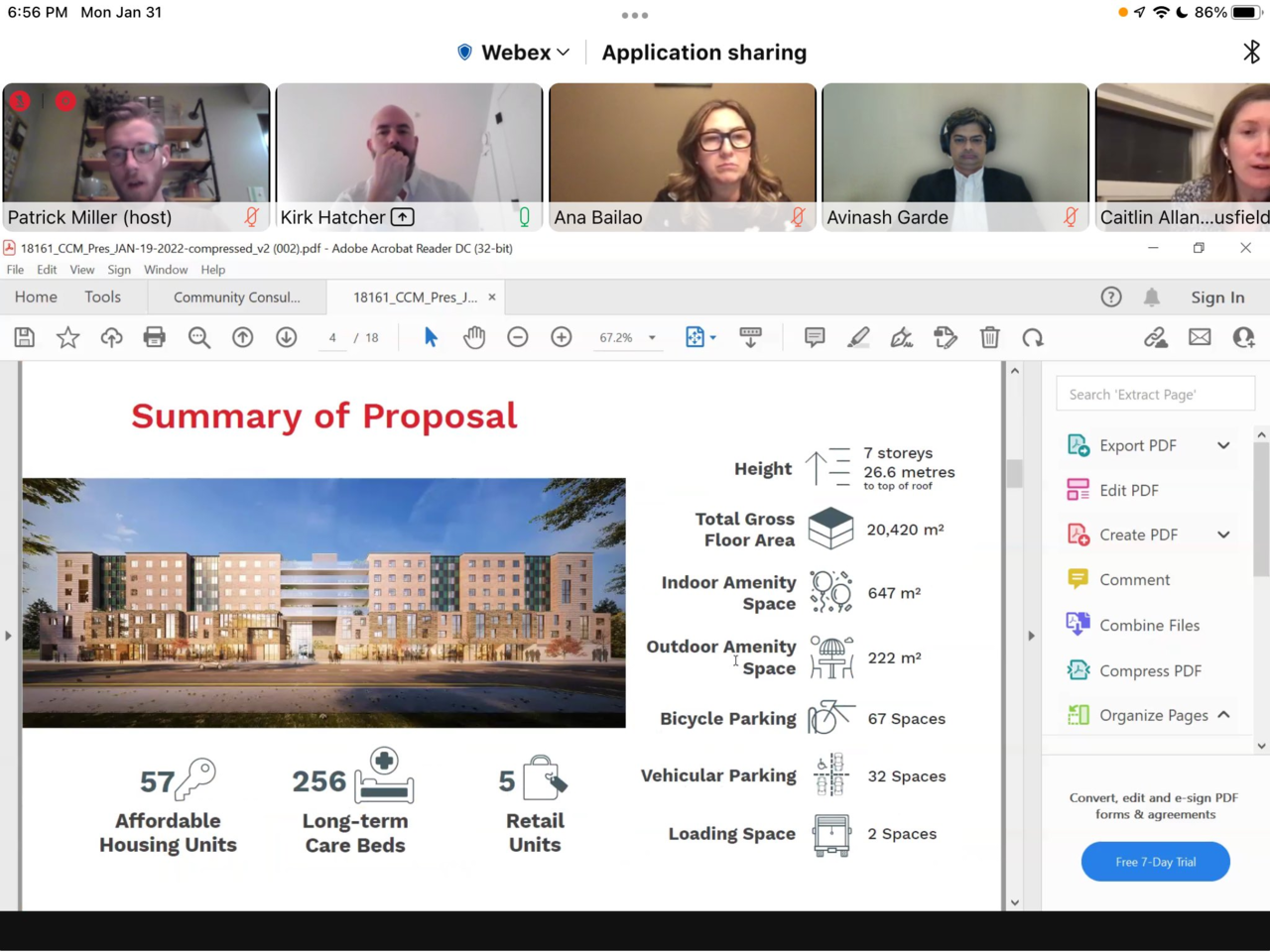Open the zoom percentage 67.2% dropdown
The image size is (1270, 952).
(652, 337)
